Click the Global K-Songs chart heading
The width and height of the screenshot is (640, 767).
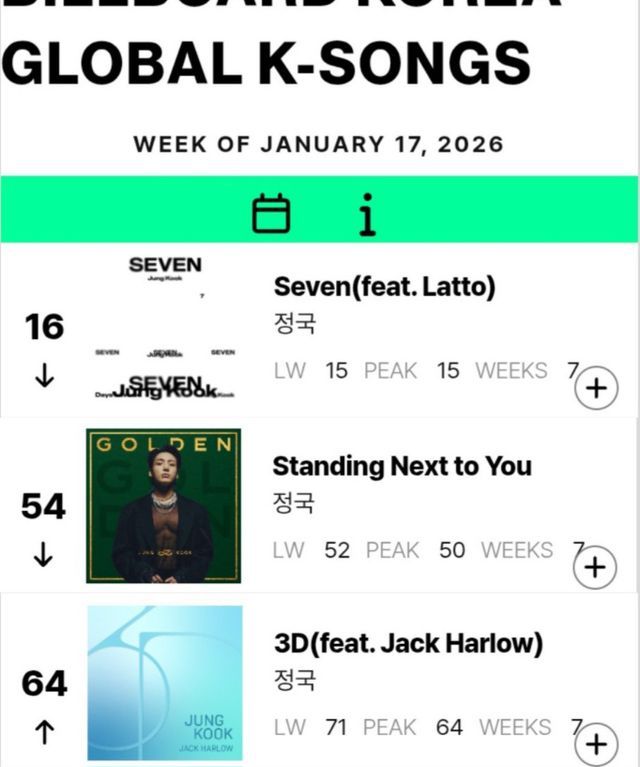(x=266, y=62)
